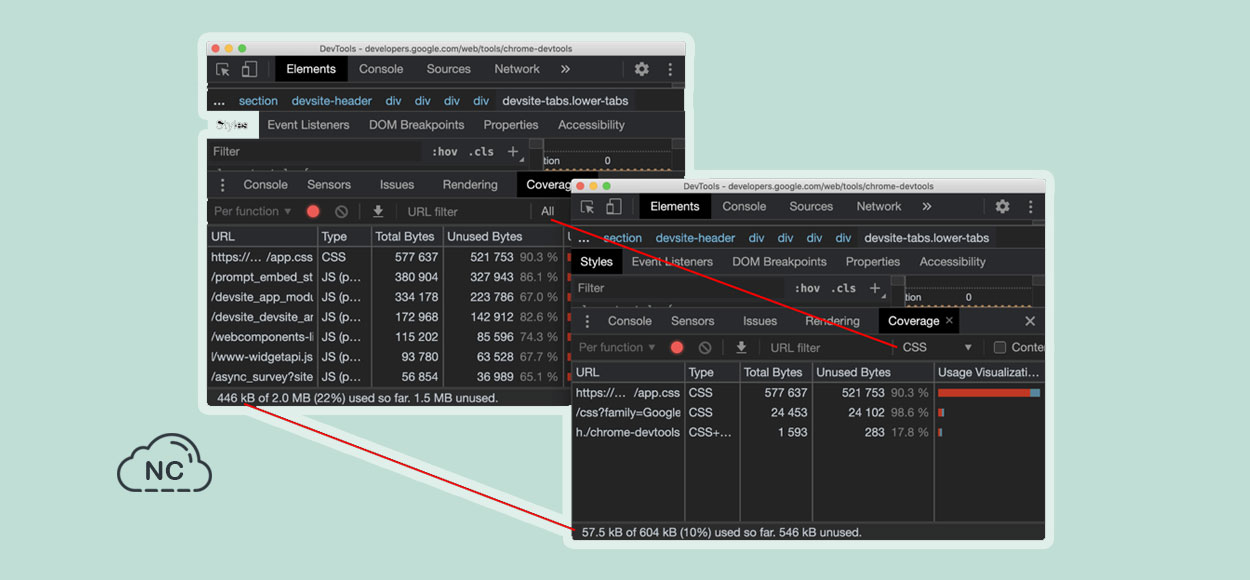The width and height of the screenshot is (1250, 580).
Task: Select /webcomponents-li row in back window
Action: pos(388,337)
